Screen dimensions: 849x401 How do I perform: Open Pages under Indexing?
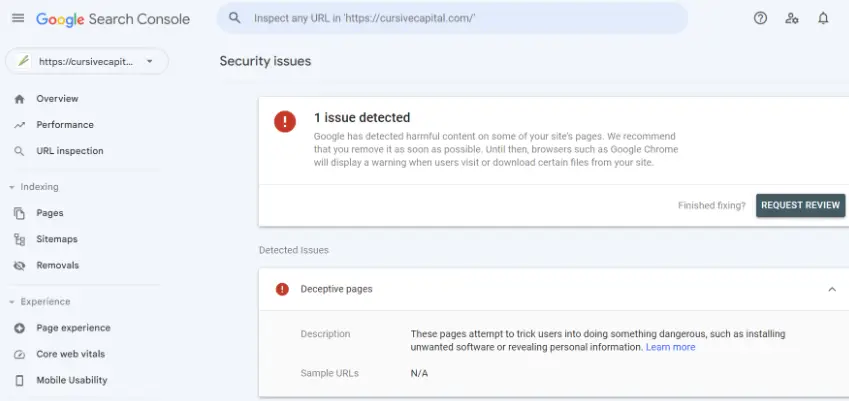pos(50,213)
